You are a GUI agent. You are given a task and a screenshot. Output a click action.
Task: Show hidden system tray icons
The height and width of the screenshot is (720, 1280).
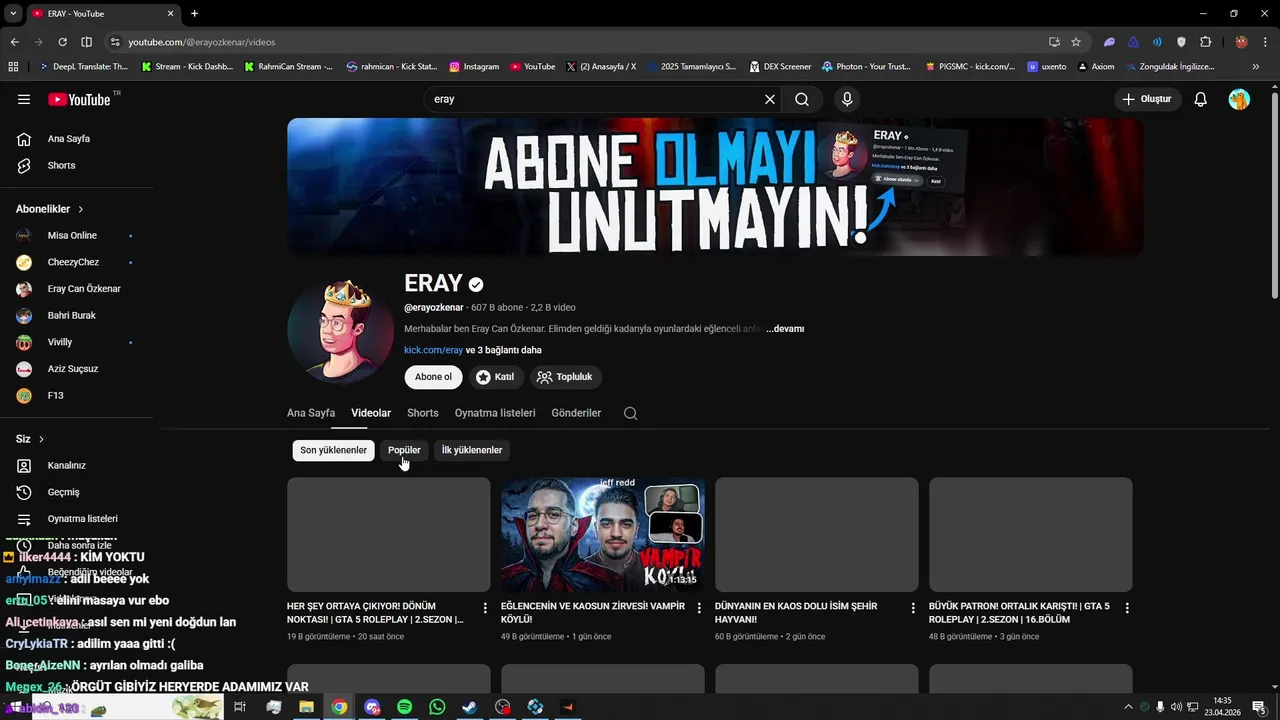(1128, 707)
